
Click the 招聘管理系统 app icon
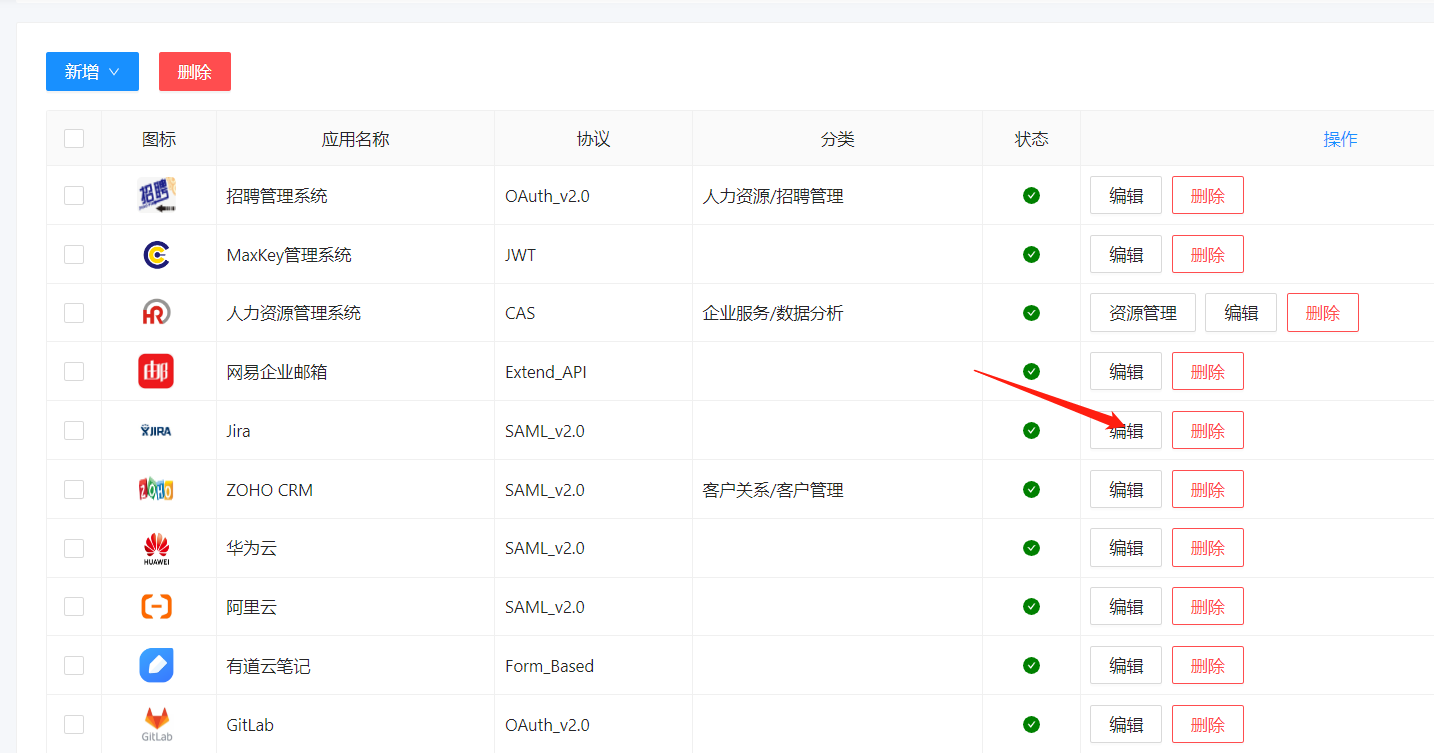(156, 195)
